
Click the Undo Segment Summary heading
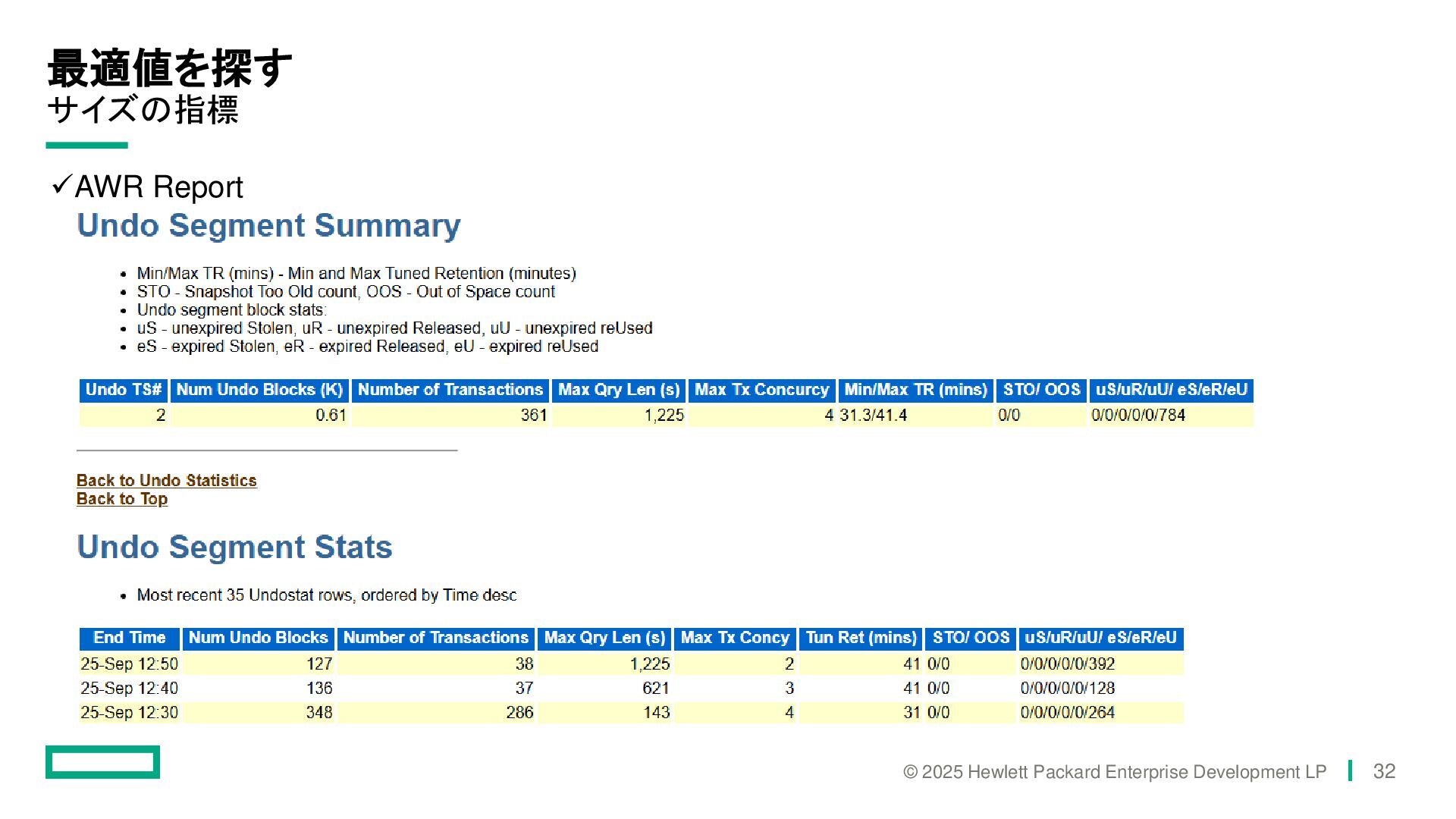point(268,226)
